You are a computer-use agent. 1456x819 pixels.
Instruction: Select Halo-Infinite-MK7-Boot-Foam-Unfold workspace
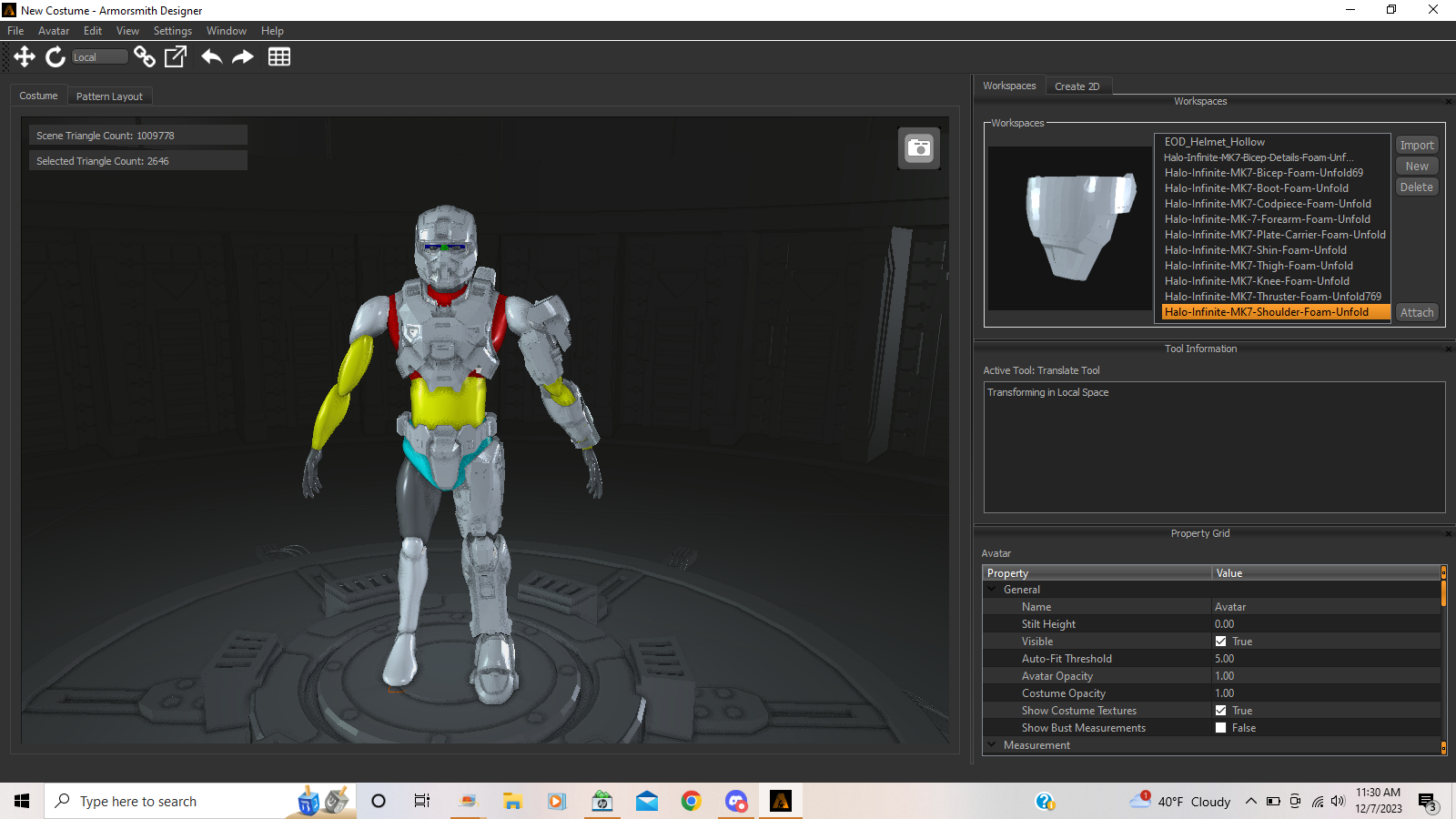tap(1256, 188)
